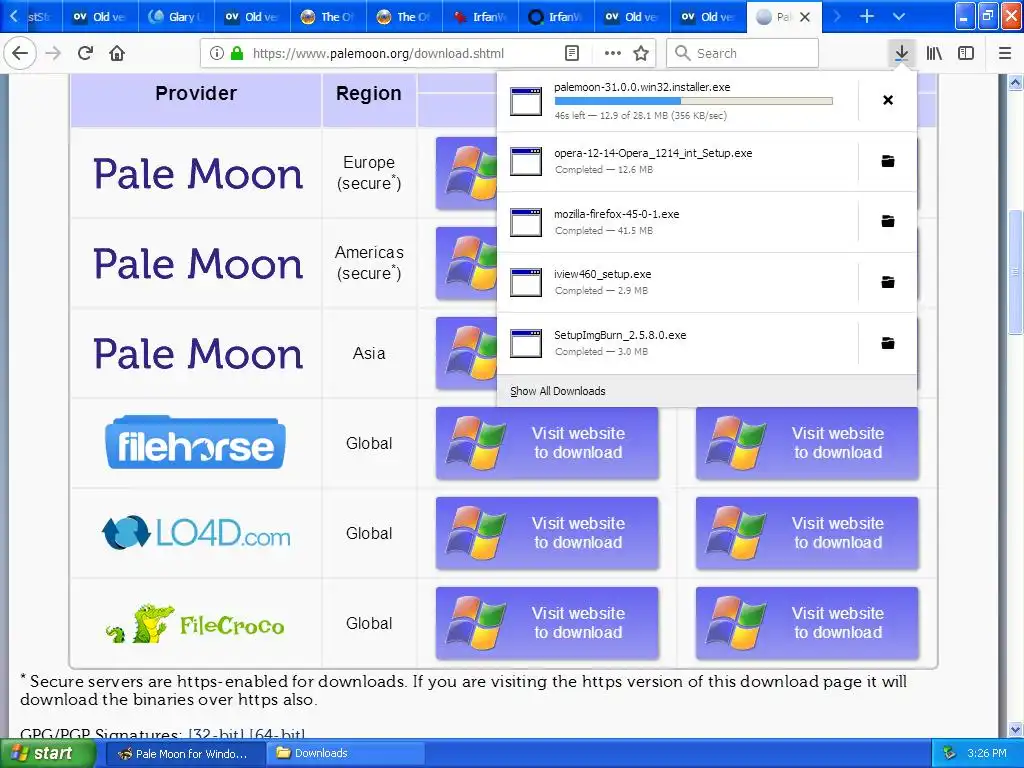1024x768 pixels.
Task: Click the system tray icon near clock
Action: pos(950,754)
